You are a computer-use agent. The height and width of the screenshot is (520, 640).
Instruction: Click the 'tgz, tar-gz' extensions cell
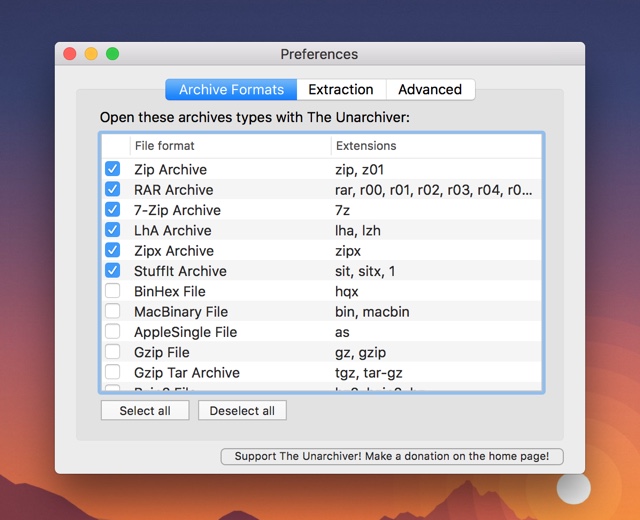coord(369,373)
